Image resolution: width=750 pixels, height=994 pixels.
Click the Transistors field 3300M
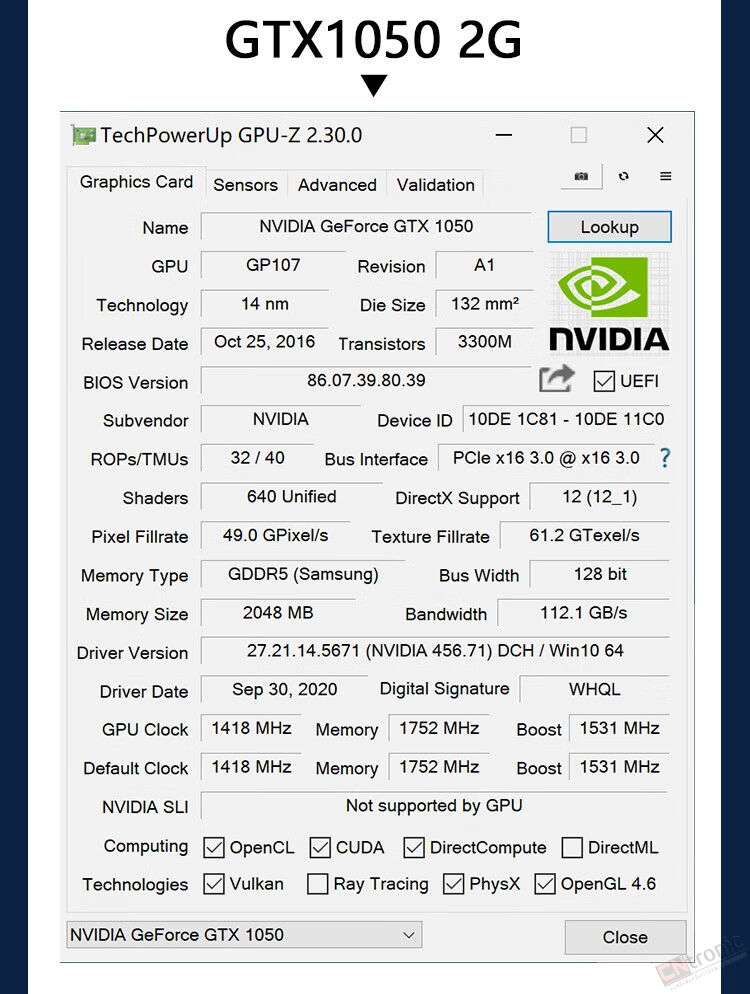click(484, 342)
